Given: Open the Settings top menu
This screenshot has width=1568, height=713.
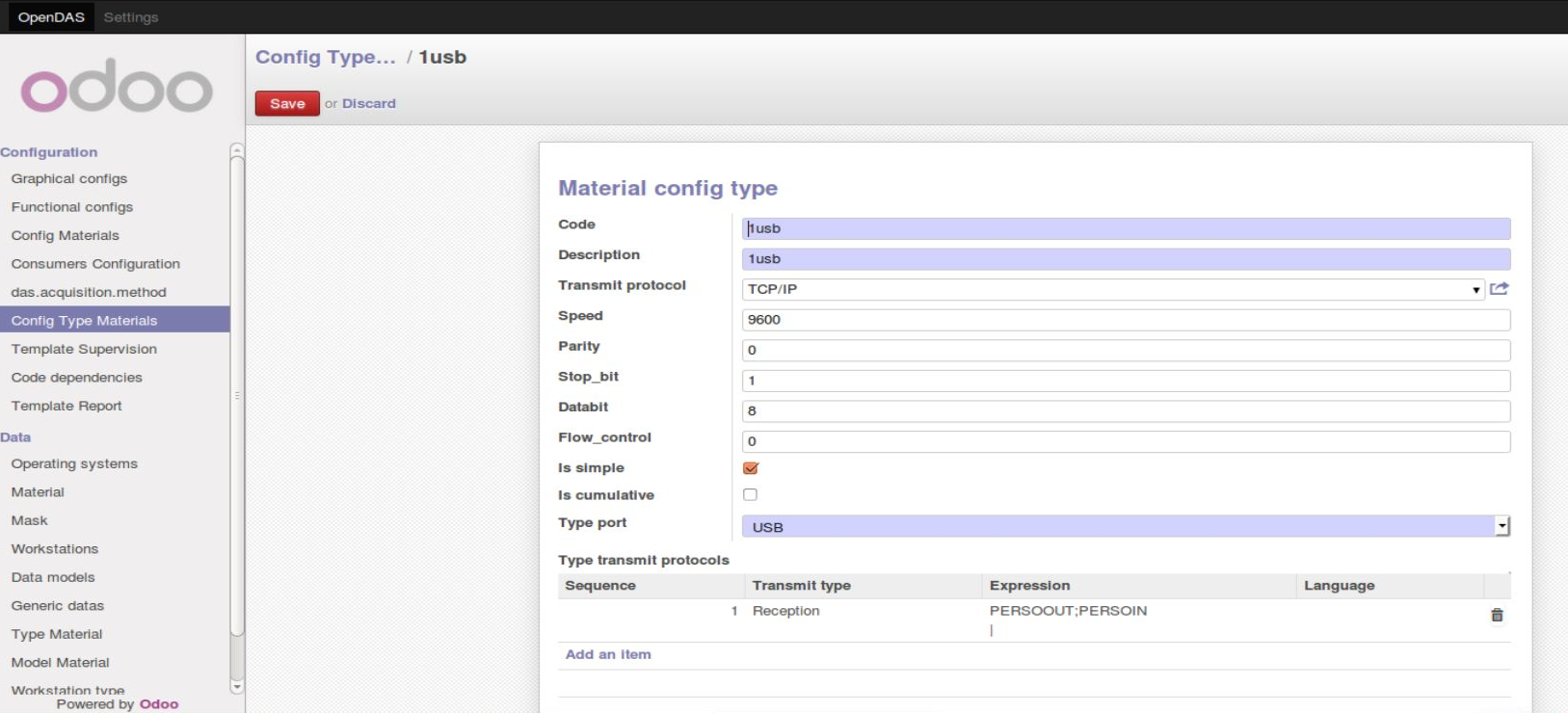Looking at the screenshot, I should (x=131, y=16).
